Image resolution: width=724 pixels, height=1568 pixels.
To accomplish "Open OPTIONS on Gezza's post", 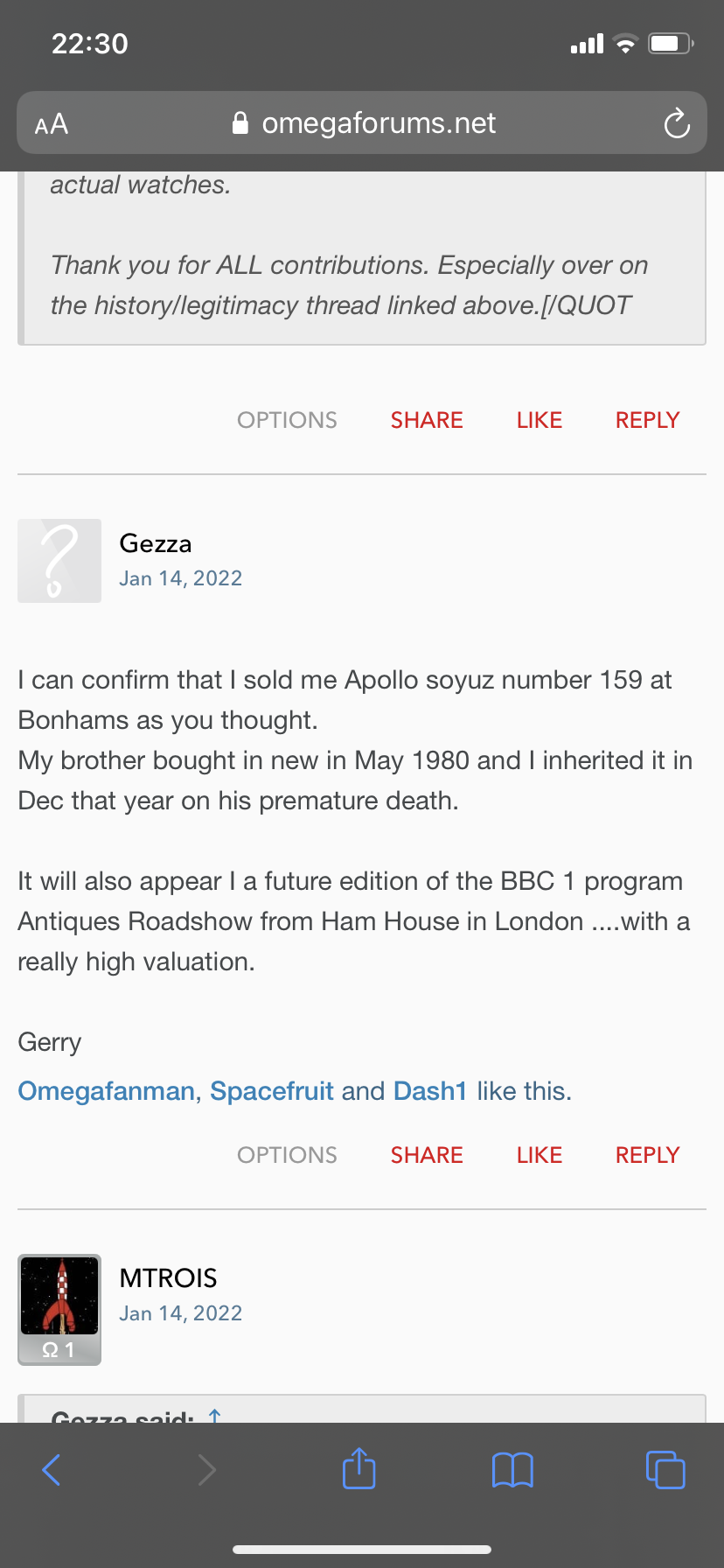I will [x=287, y=1155].
